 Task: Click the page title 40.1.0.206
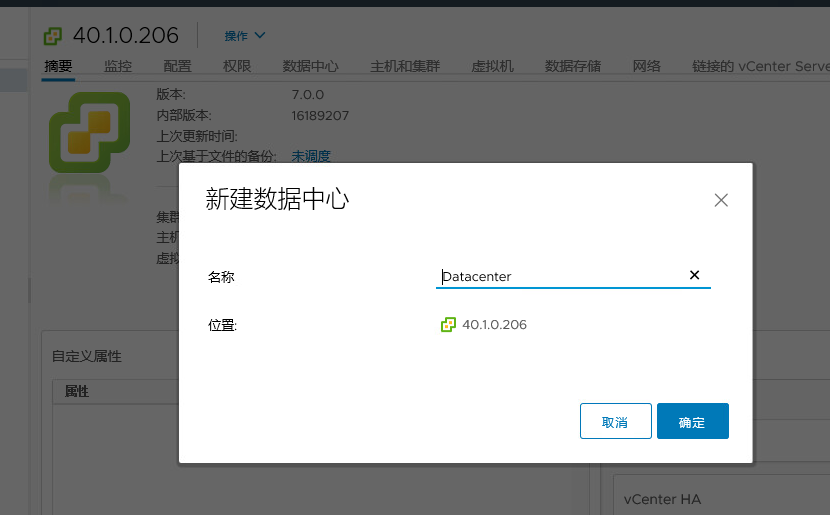pyautogui.click(x=126, y=35)
